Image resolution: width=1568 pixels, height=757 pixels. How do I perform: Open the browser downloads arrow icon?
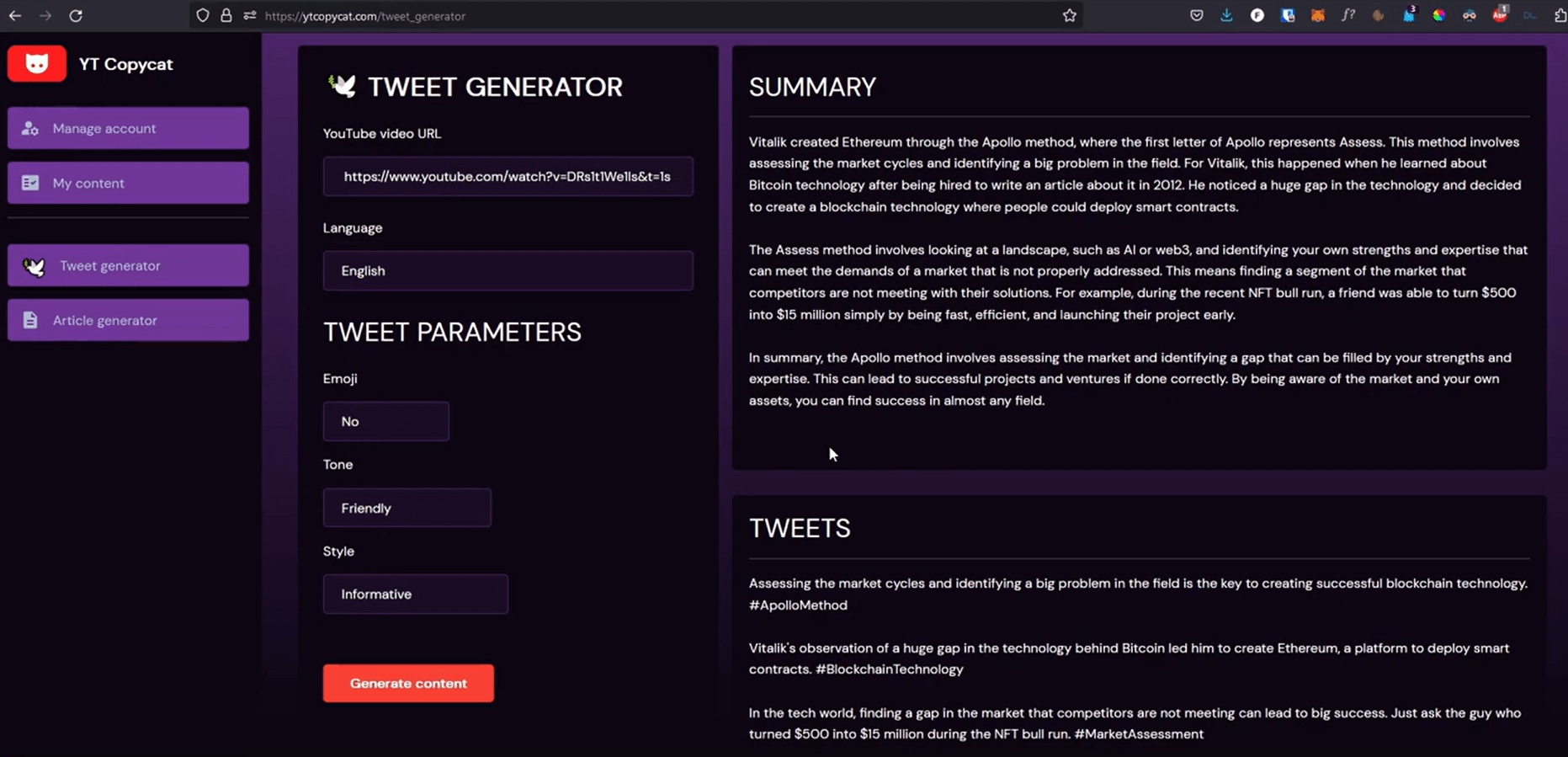point(1226,16)
